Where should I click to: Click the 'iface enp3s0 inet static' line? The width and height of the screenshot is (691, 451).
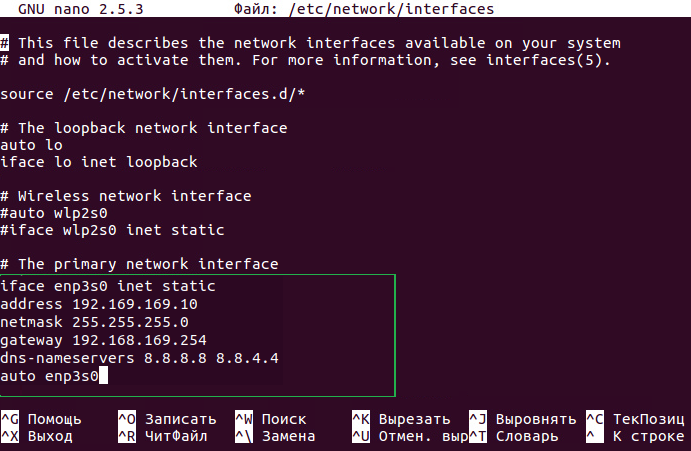pyautogui.click(x=108, y=287)
